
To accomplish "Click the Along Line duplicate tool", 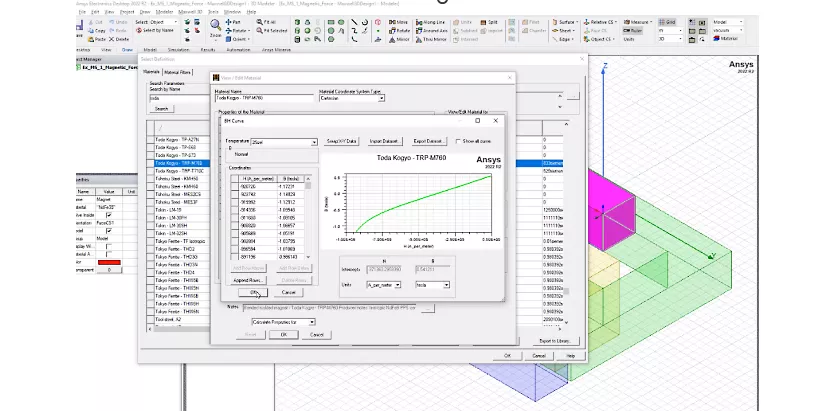I will tap(430, 22).
